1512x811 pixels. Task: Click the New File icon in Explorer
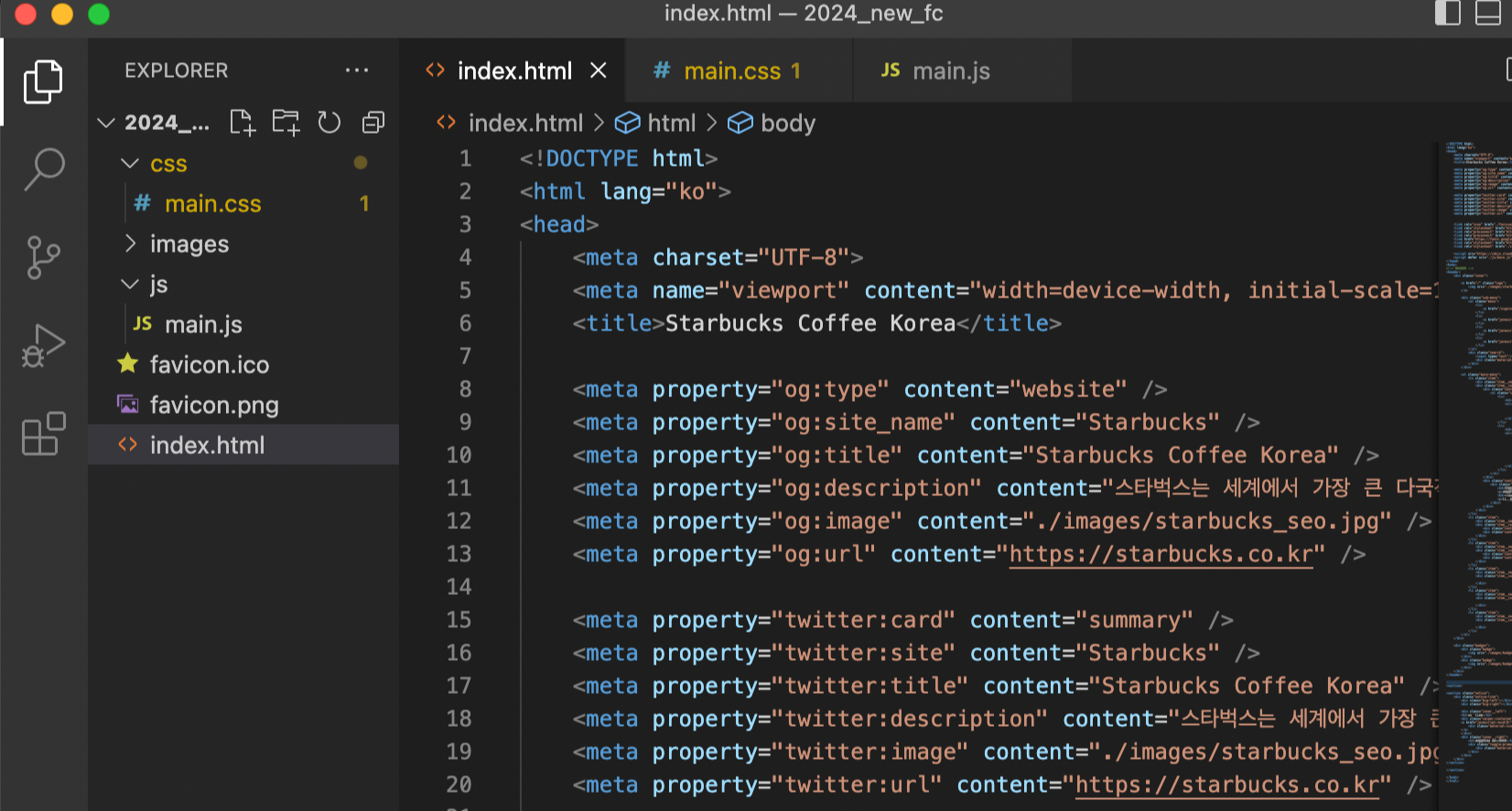pyautogui.click(x=243, y=123)
